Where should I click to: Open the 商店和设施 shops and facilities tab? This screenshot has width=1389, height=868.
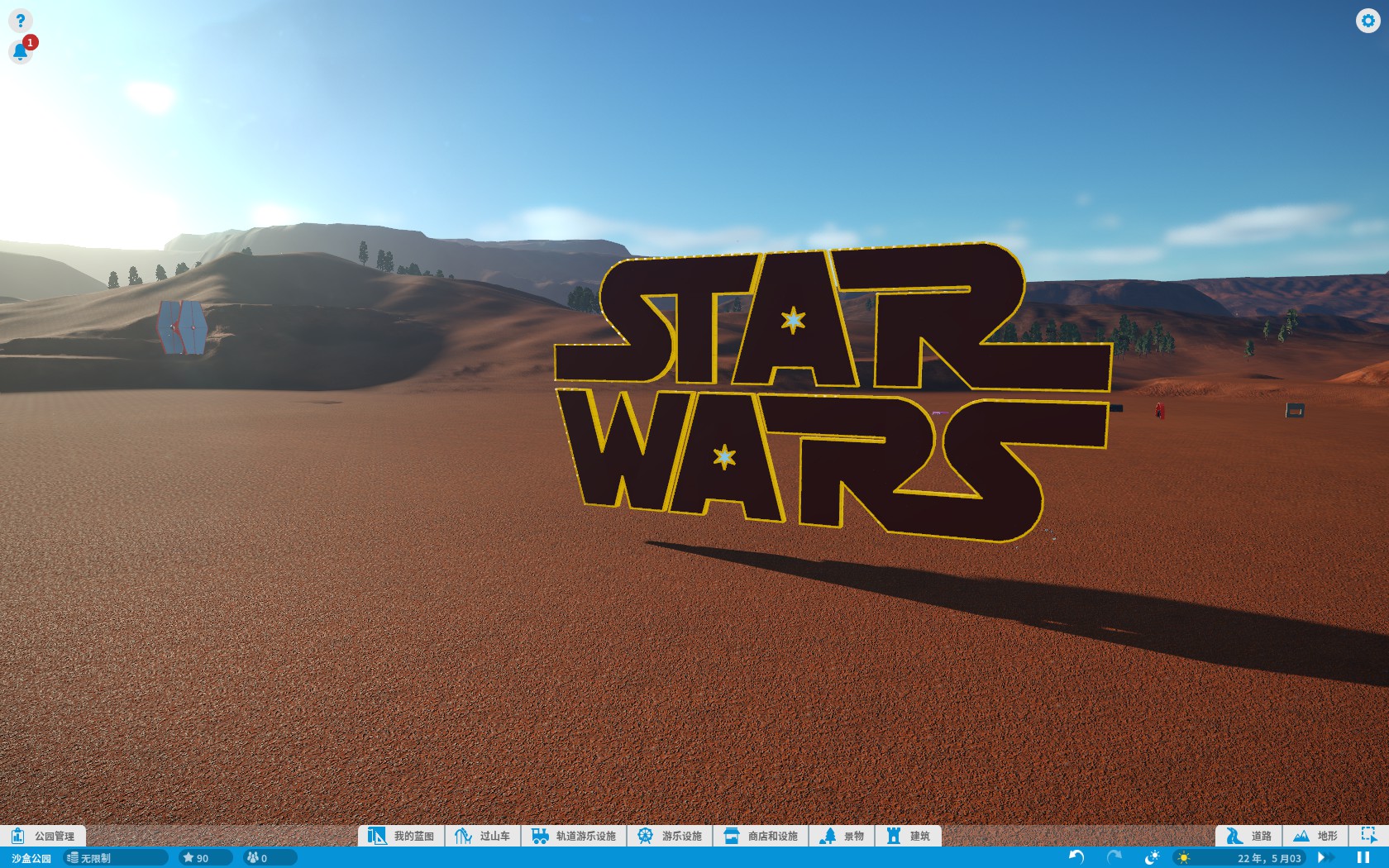point(761,836)
